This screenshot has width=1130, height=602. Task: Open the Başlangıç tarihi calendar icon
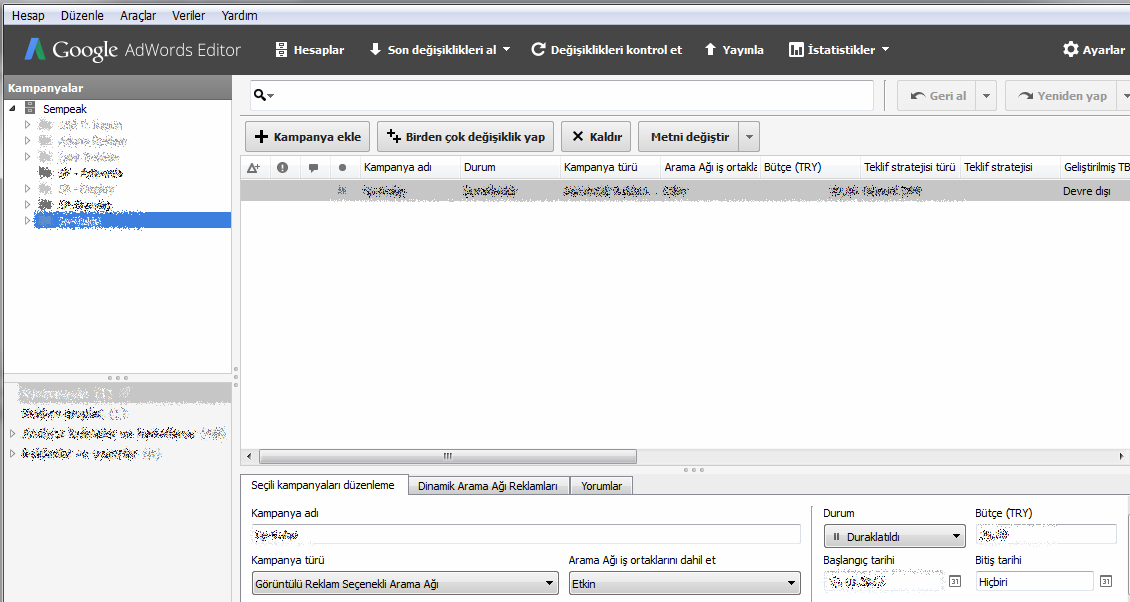[x=954, y=582]
